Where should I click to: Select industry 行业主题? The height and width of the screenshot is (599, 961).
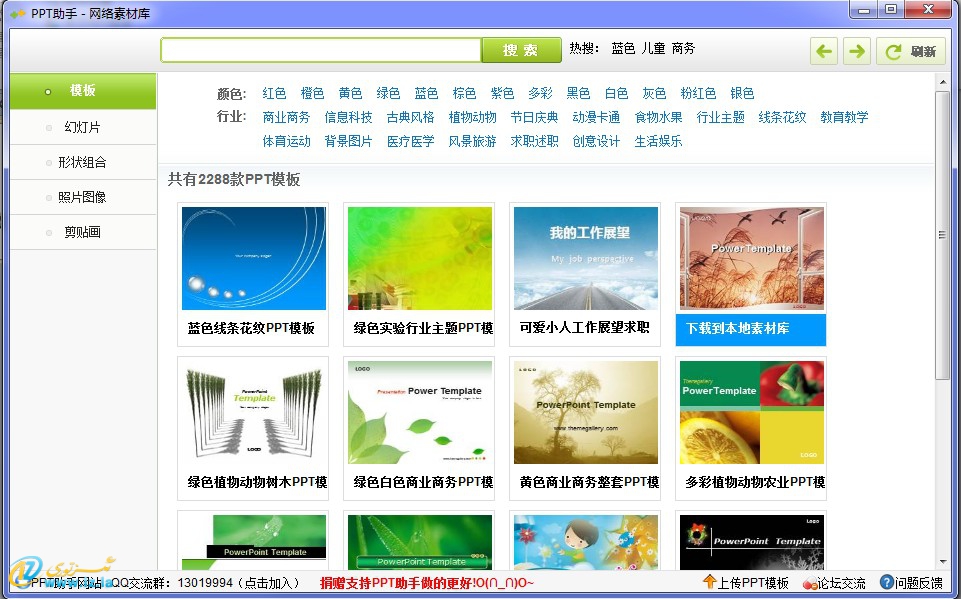[x=720, y=117]
